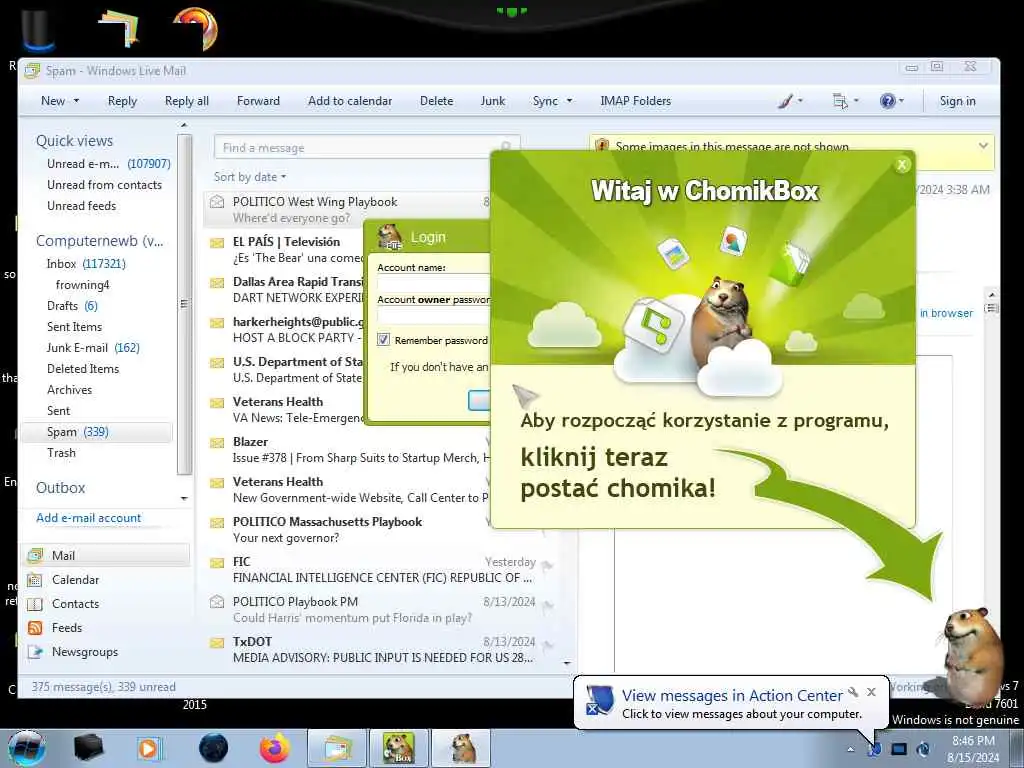This screenshot has width=1024, height=768.
Task: Open POLITICO Massachusetts Playbook message
Action: 347,530
